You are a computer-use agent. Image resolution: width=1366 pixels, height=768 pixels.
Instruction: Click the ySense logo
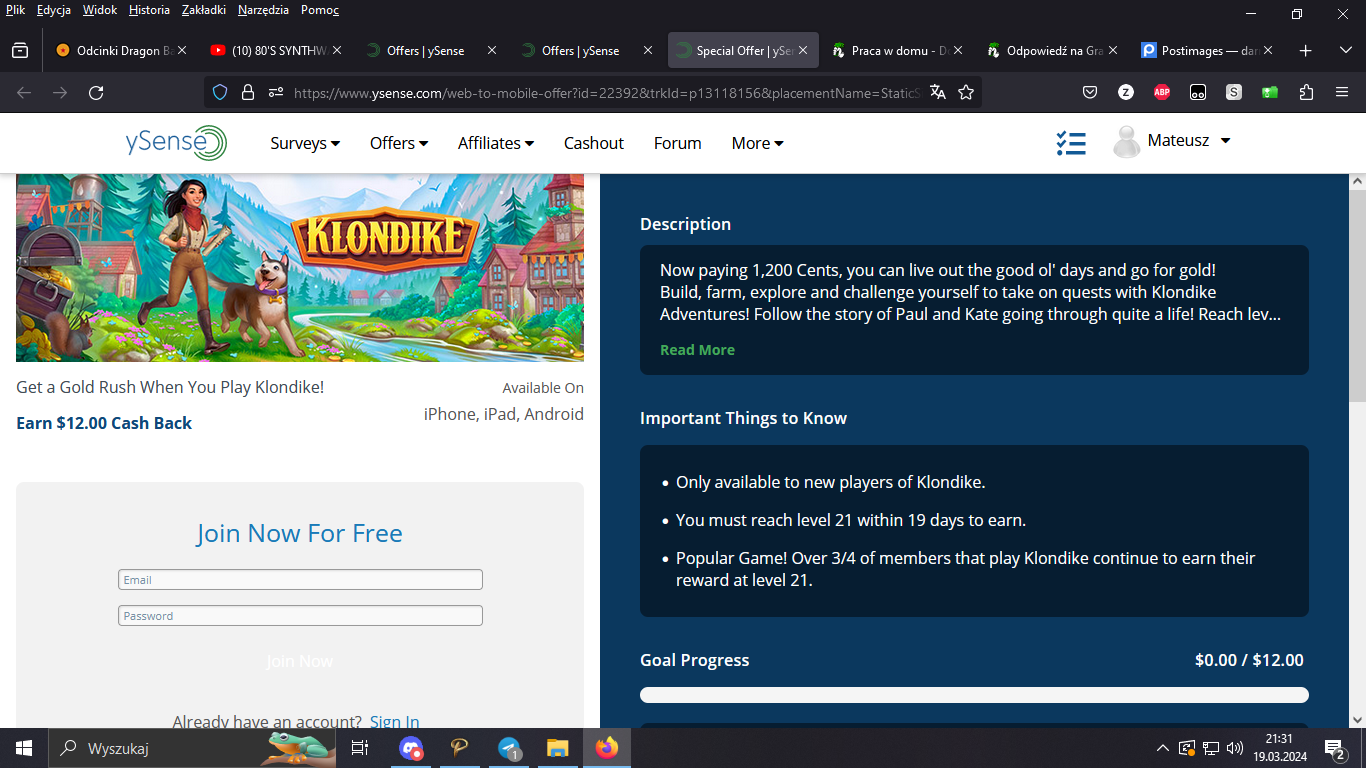(x=176, y=142)
